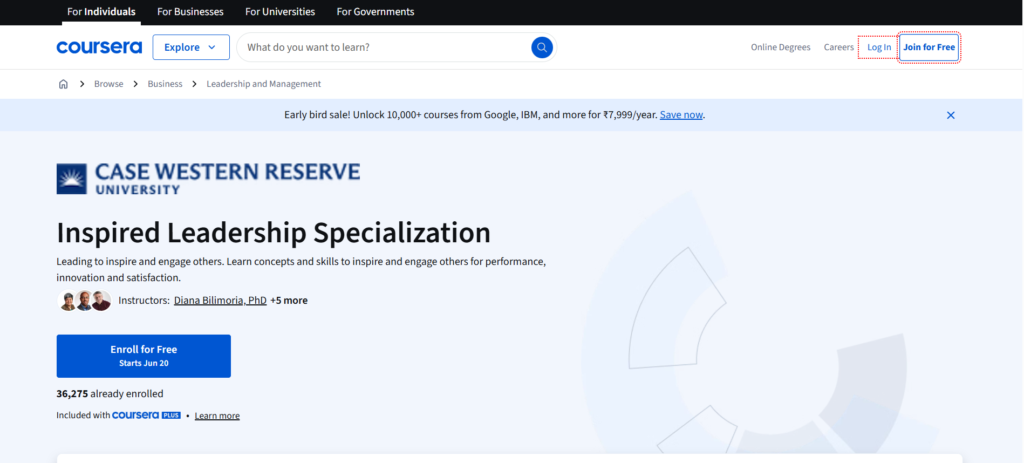Switch to For Businesses tab
The height and width of the screenshot is (463, 1024).
coord(190,12)
